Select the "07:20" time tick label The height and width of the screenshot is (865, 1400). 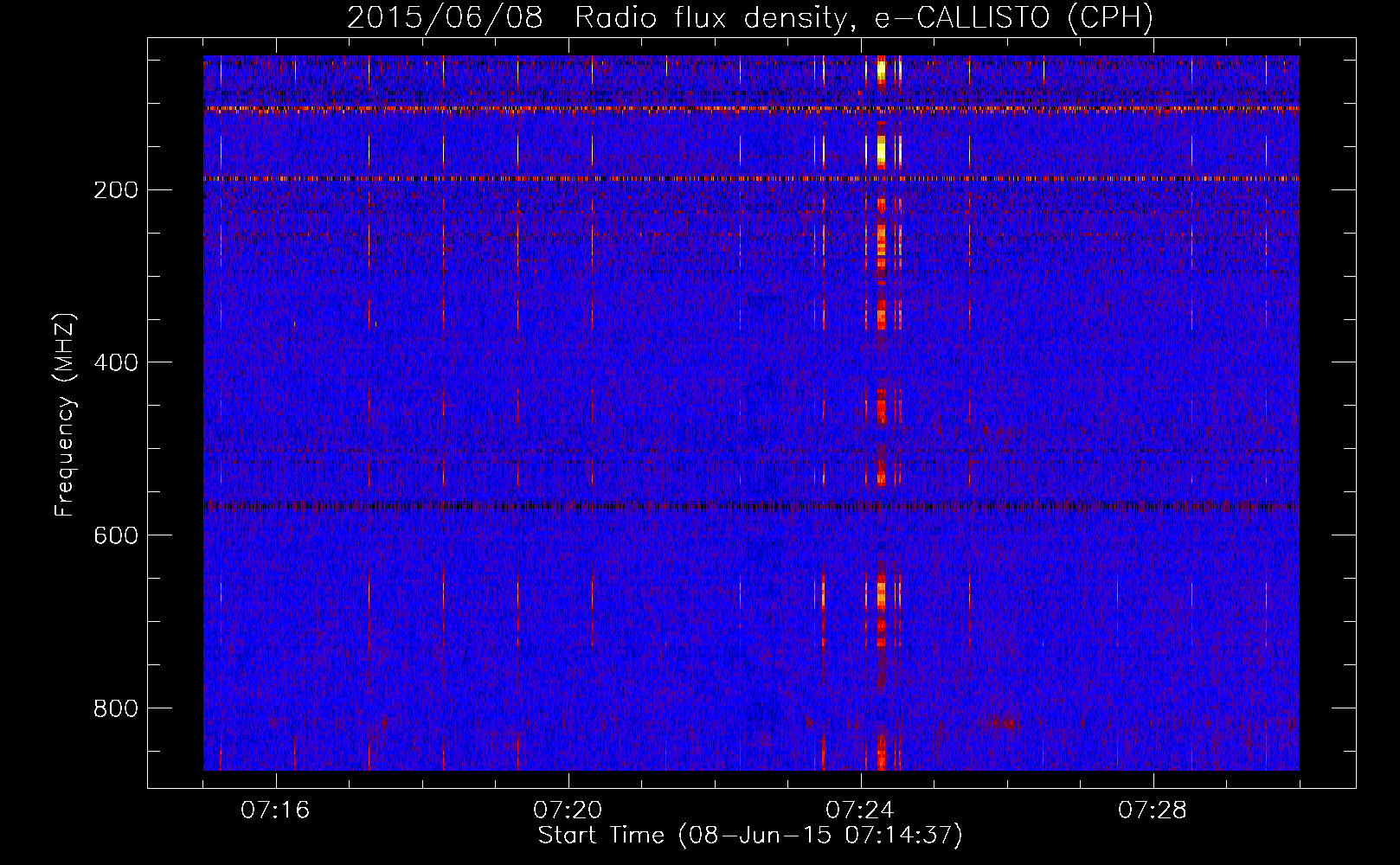(x=568, y=811)
